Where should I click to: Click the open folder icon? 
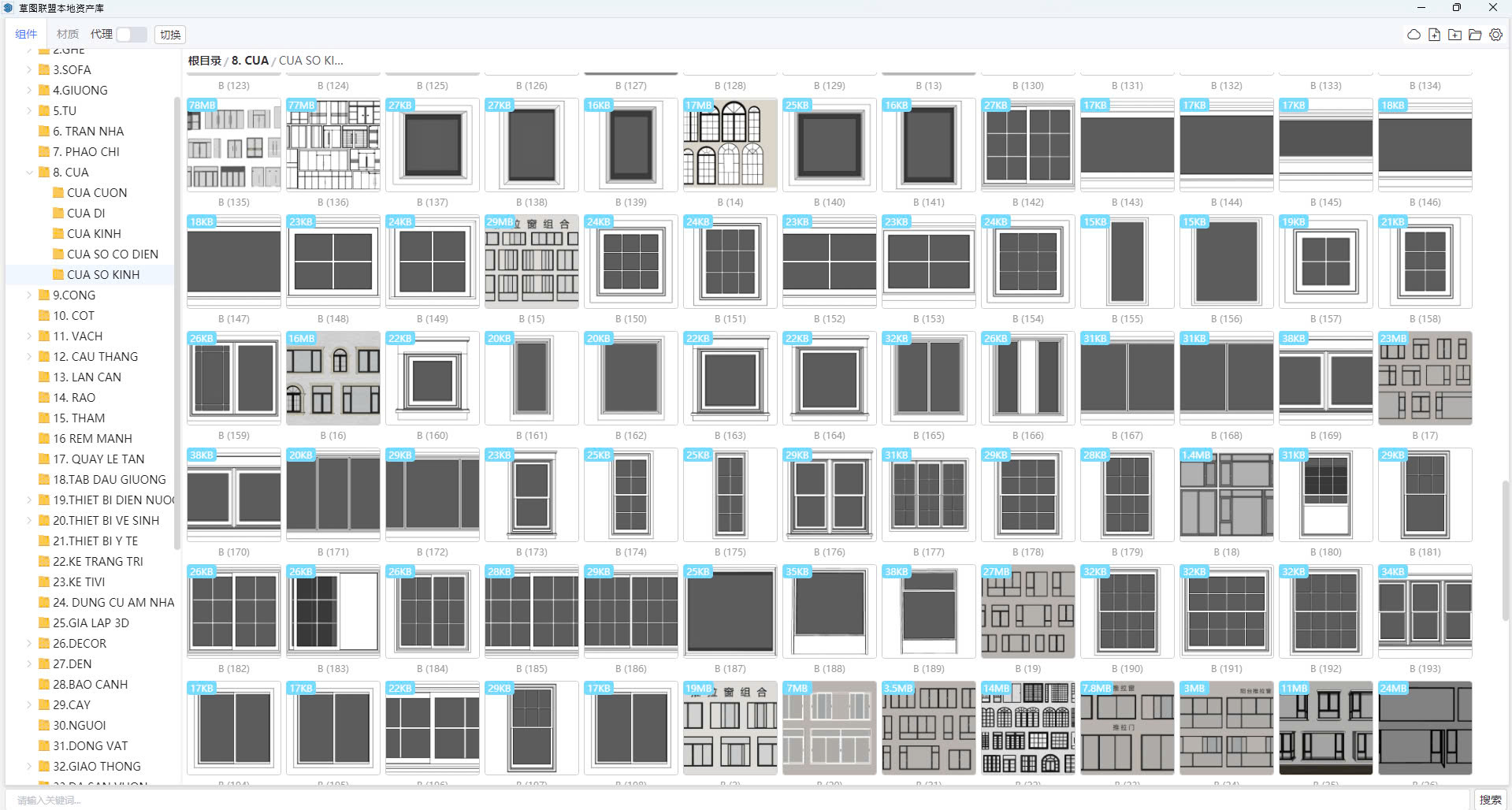[1475, 35]
